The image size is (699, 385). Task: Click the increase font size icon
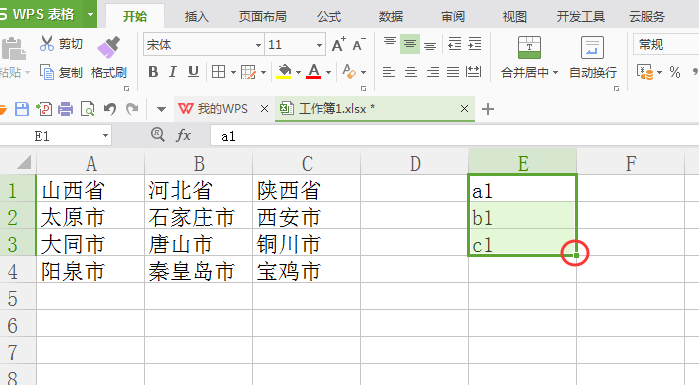coord(338,45)
